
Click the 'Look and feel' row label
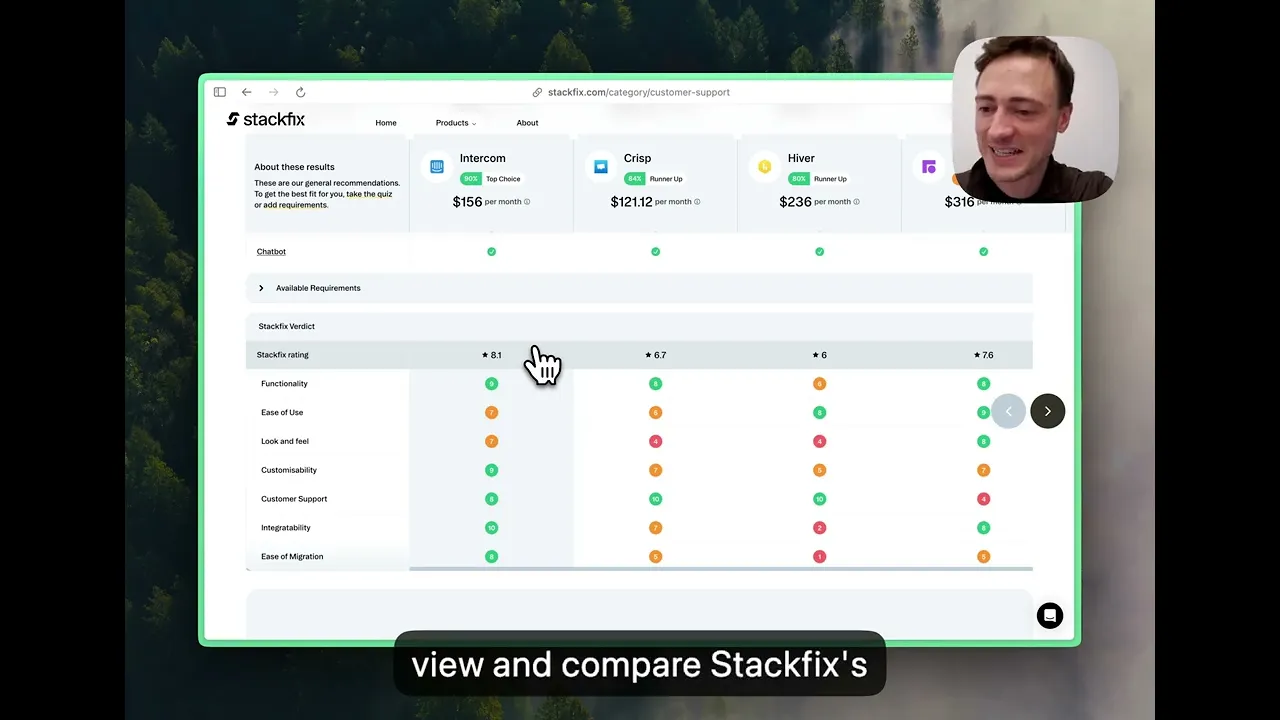(x=284, y=441)
